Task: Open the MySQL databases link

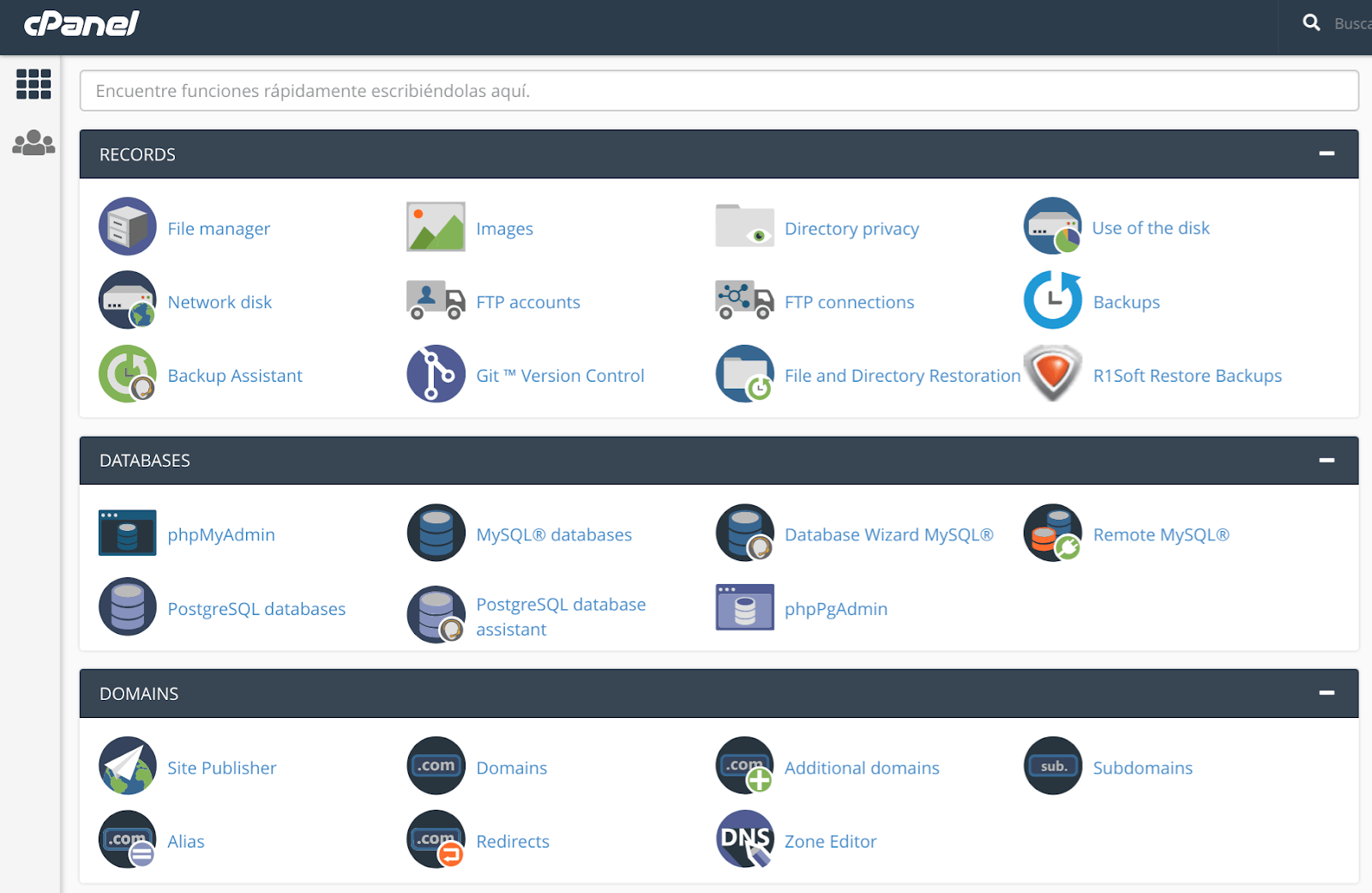Action: [x=554, y=535]
